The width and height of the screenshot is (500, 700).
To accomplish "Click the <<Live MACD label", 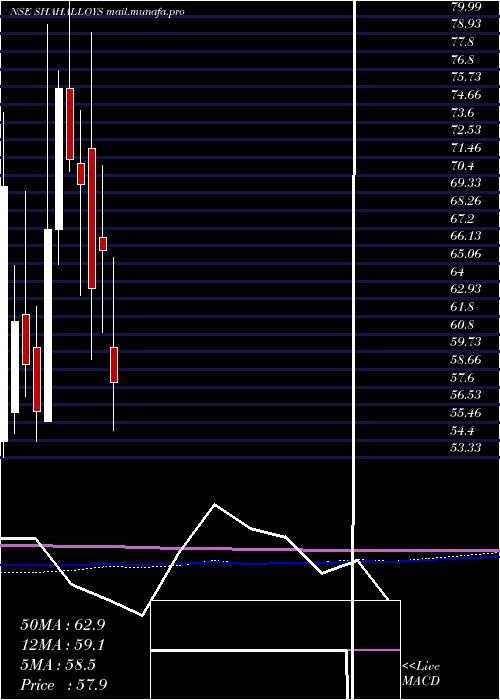I will click(x=421, y=674).
